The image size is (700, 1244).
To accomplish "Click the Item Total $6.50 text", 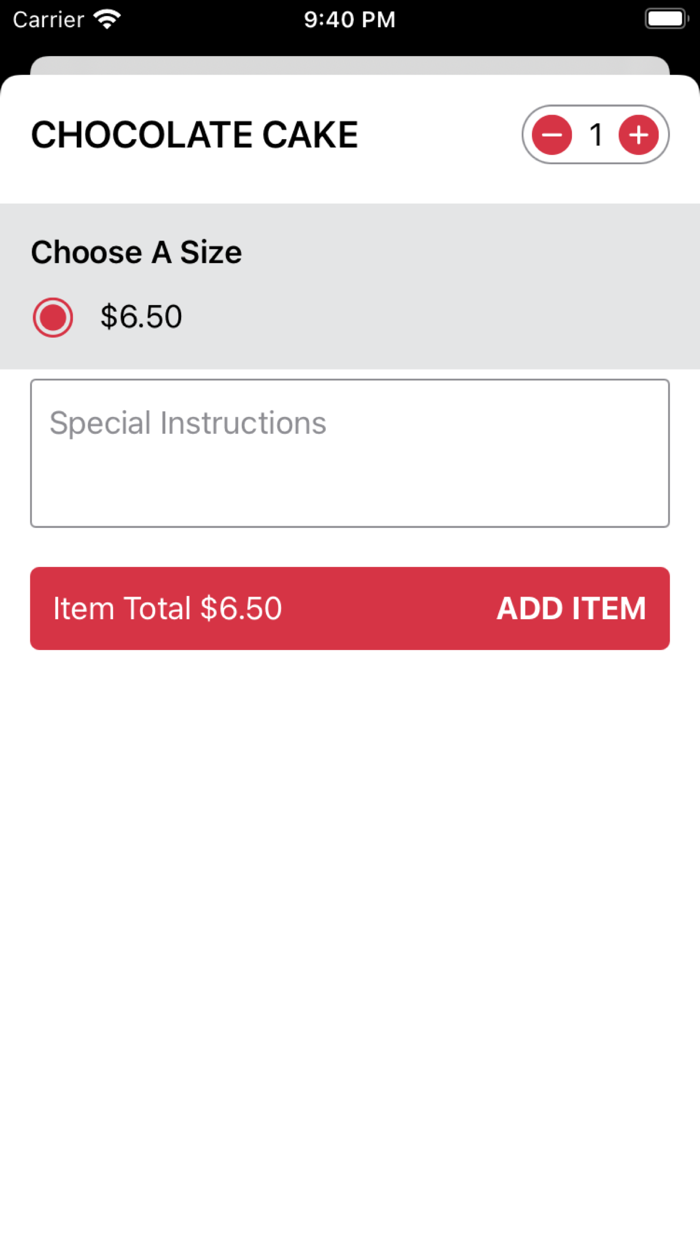I will pos(168,608).
